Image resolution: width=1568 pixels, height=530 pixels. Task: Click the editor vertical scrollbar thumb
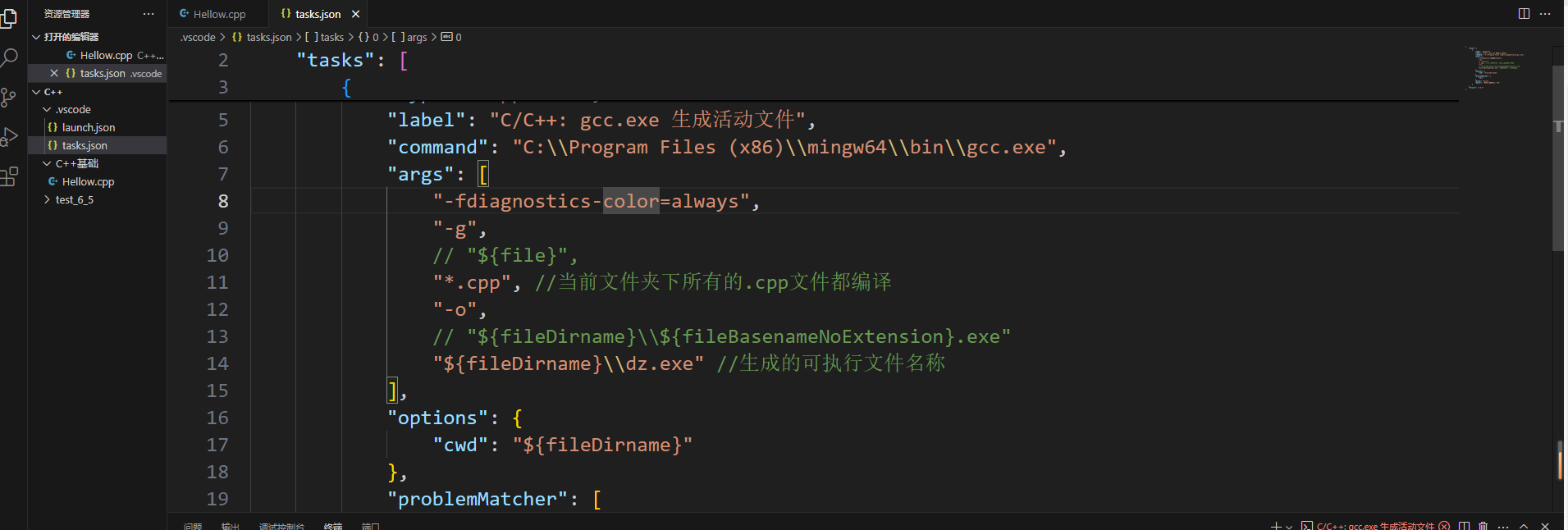pyautogui.click(x=1559, y=158)
